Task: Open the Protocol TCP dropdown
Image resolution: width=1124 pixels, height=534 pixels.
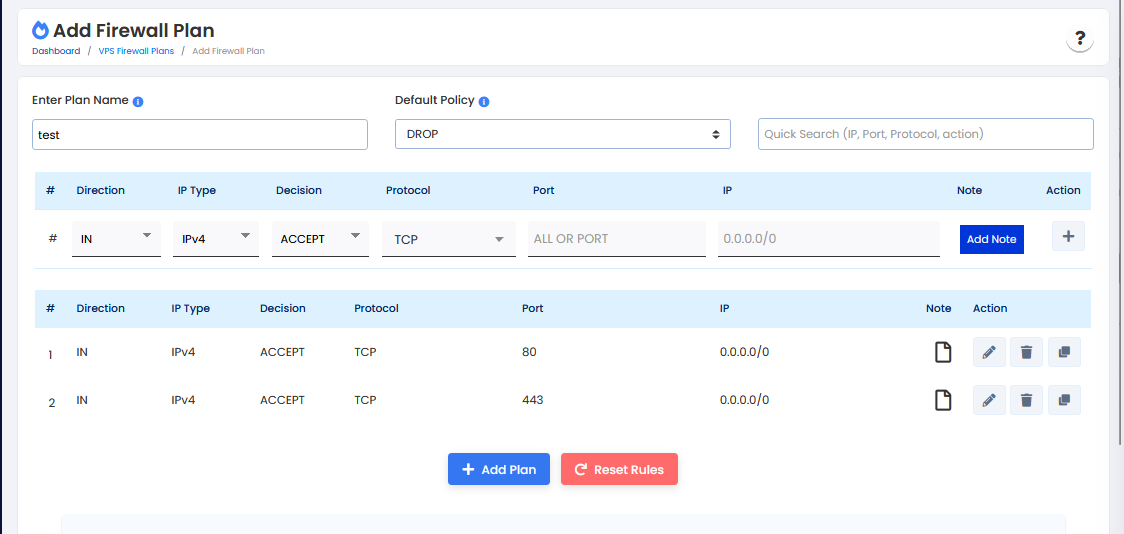Action: (x=448, y=239)
